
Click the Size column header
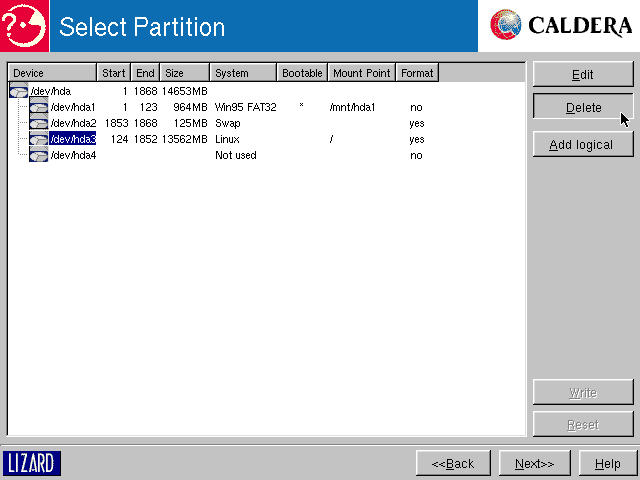pos(184,73)
